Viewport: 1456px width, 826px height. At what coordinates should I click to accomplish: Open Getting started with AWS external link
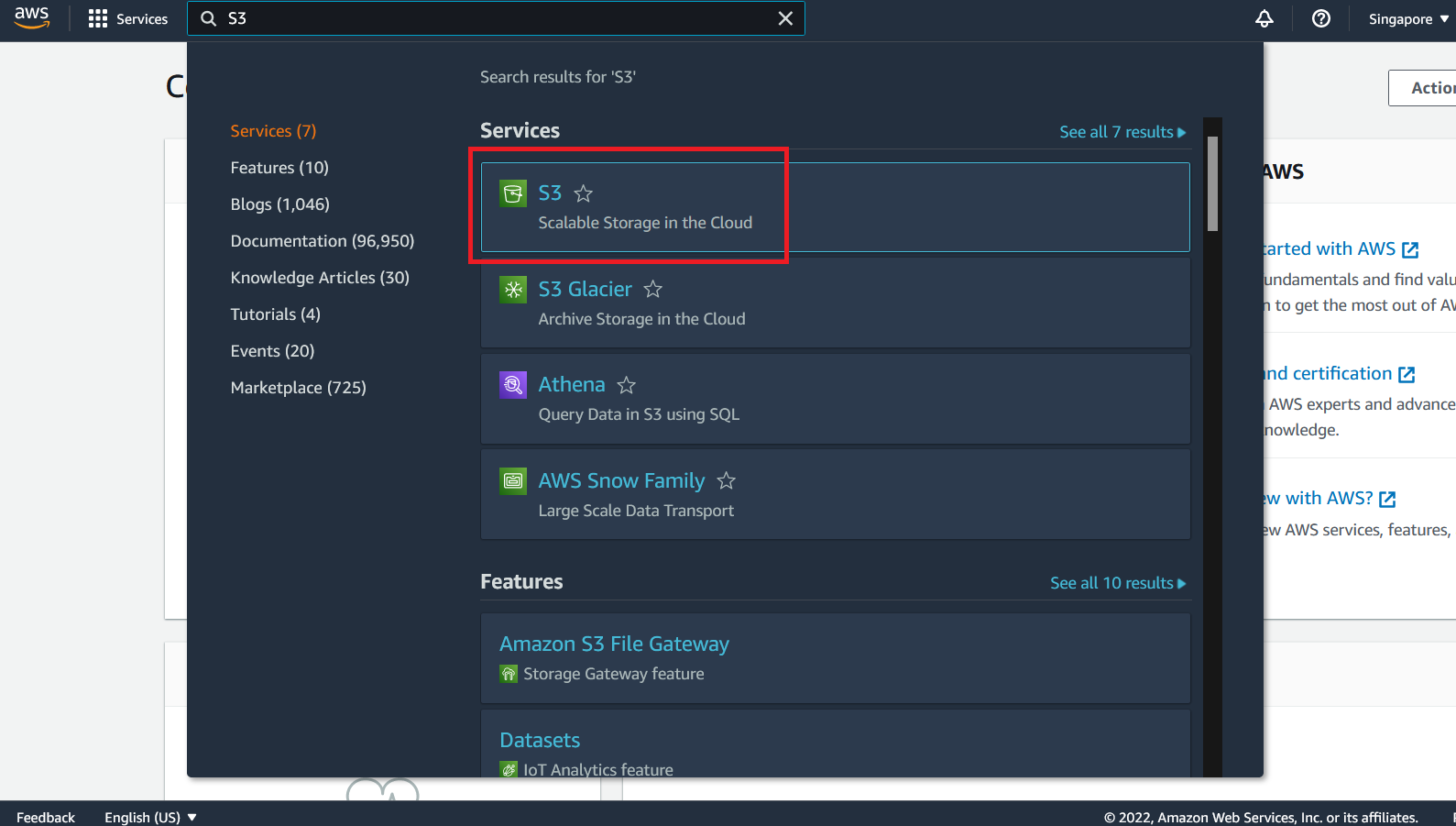tap(1341, 248)
